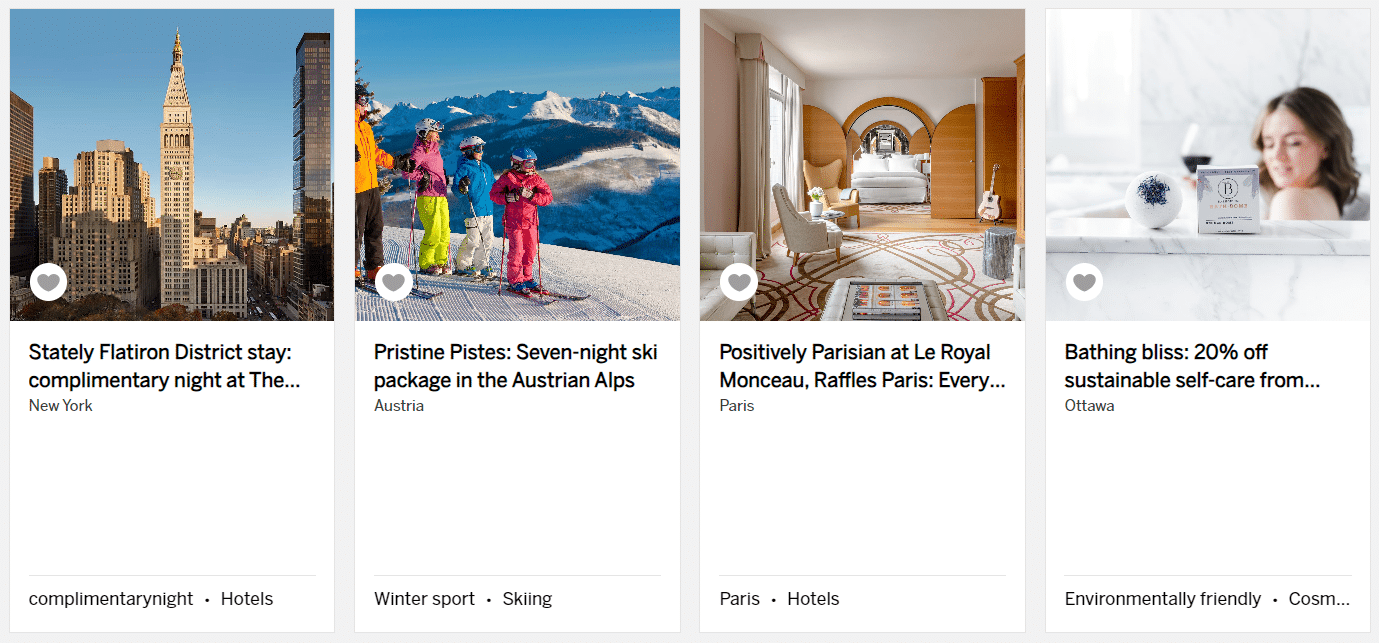Open "Bathing bliss: 20% off" offer title

click(1192, 366)
